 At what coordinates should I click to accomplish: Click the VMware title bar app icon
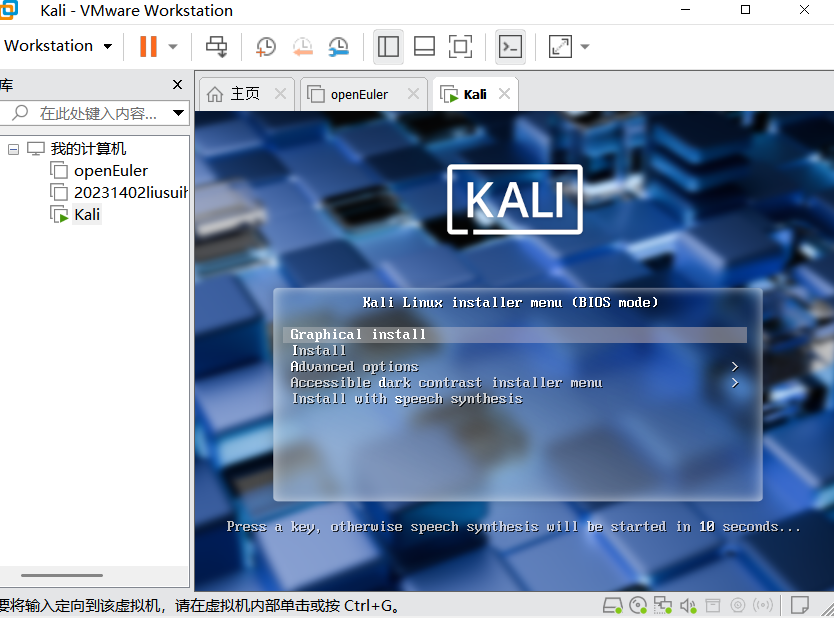pyautogui.click(x=9, y=10)
